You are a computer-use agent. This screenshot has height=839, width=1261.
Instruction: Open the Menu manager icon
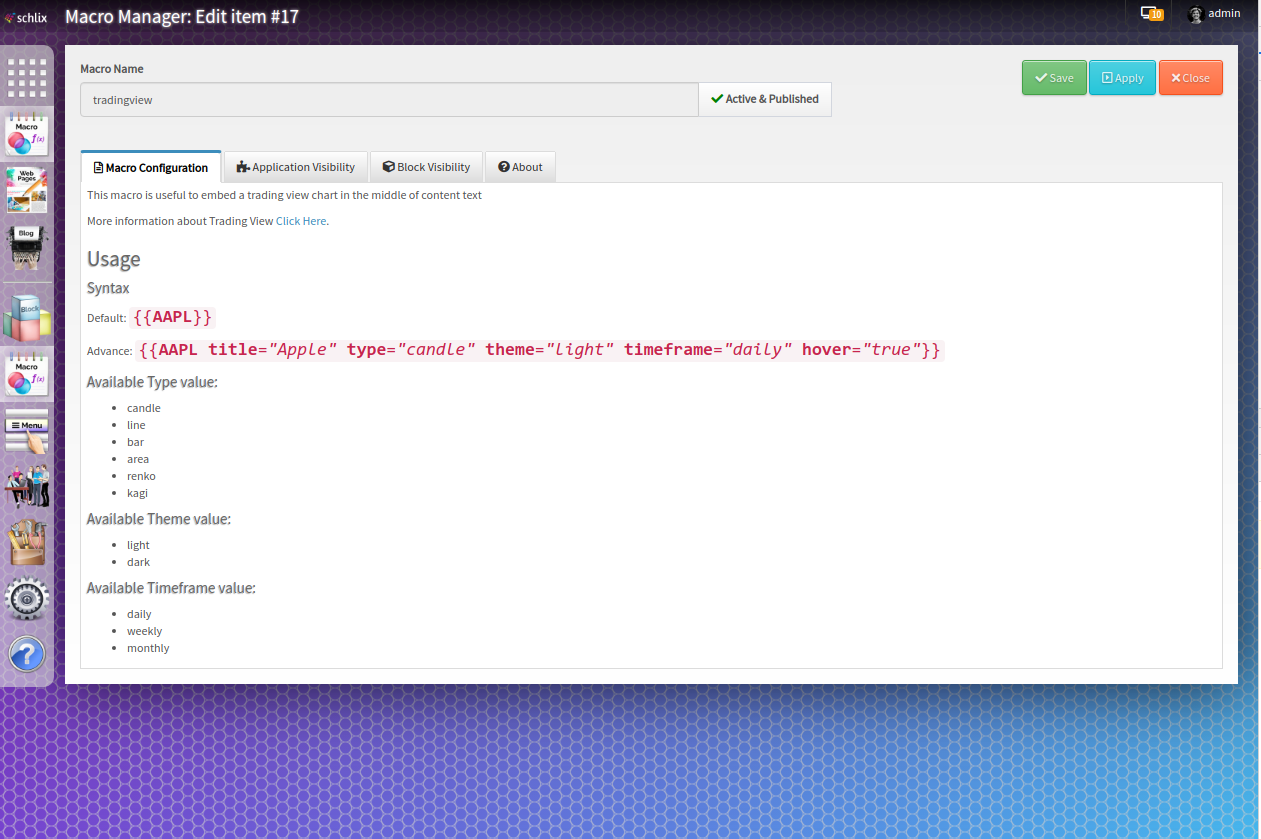click(27, 431)
